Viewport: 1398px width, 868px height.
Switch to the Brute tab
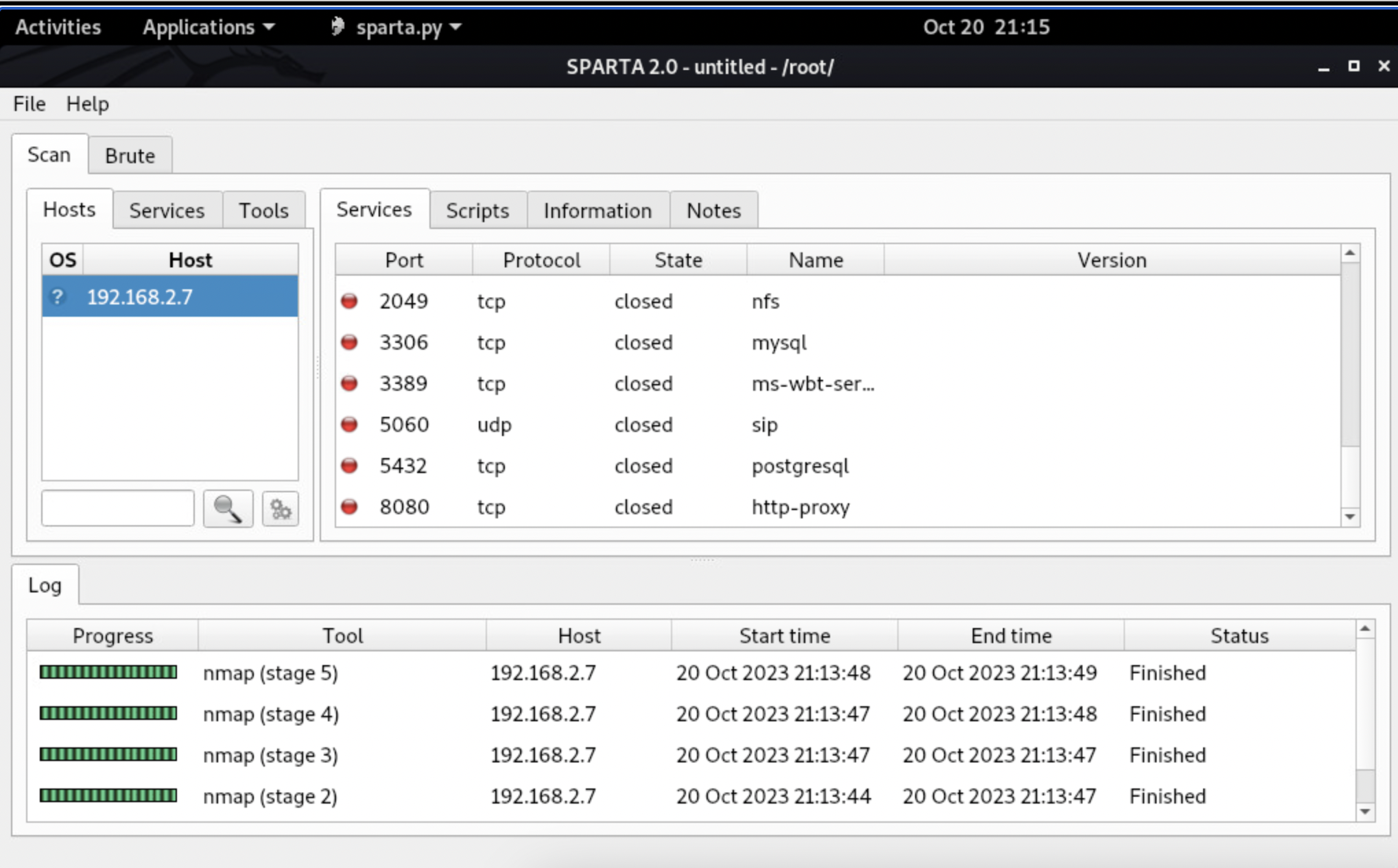(130, 156)
